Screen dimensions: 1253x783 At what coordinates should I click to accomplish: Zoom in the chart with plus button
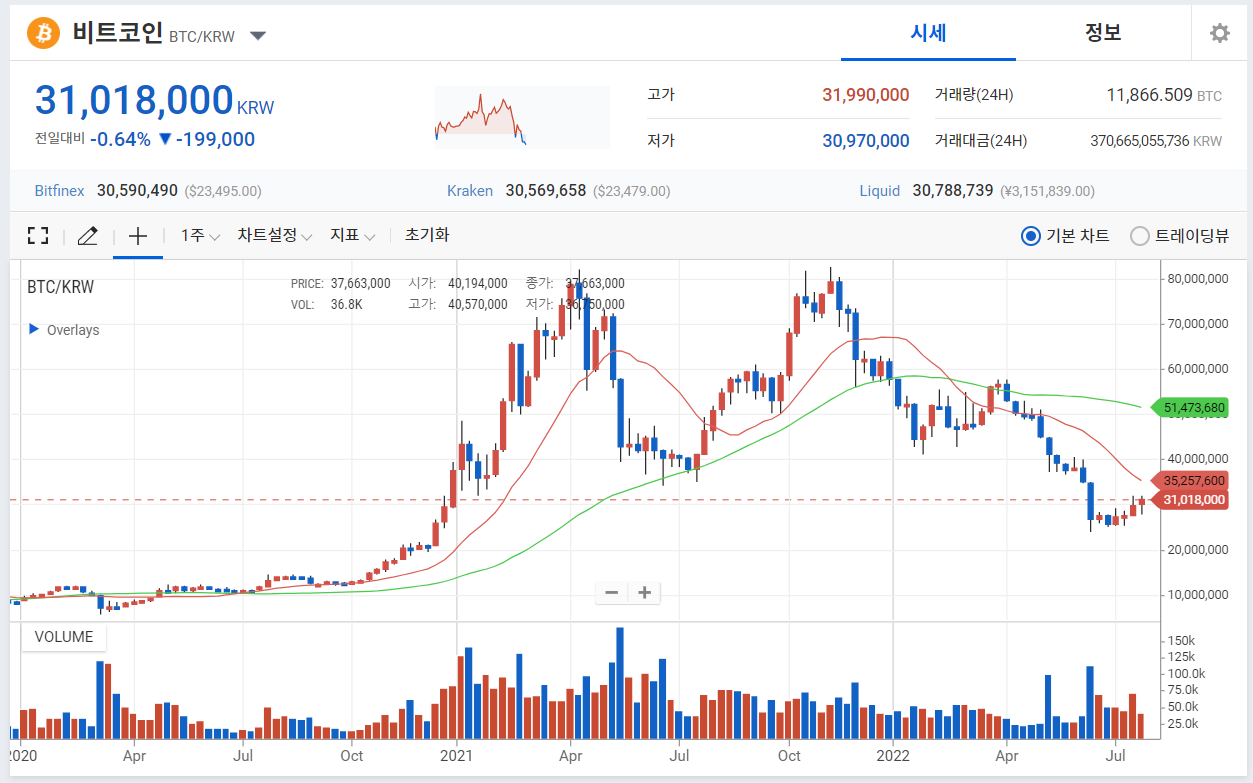coord(645,593)
